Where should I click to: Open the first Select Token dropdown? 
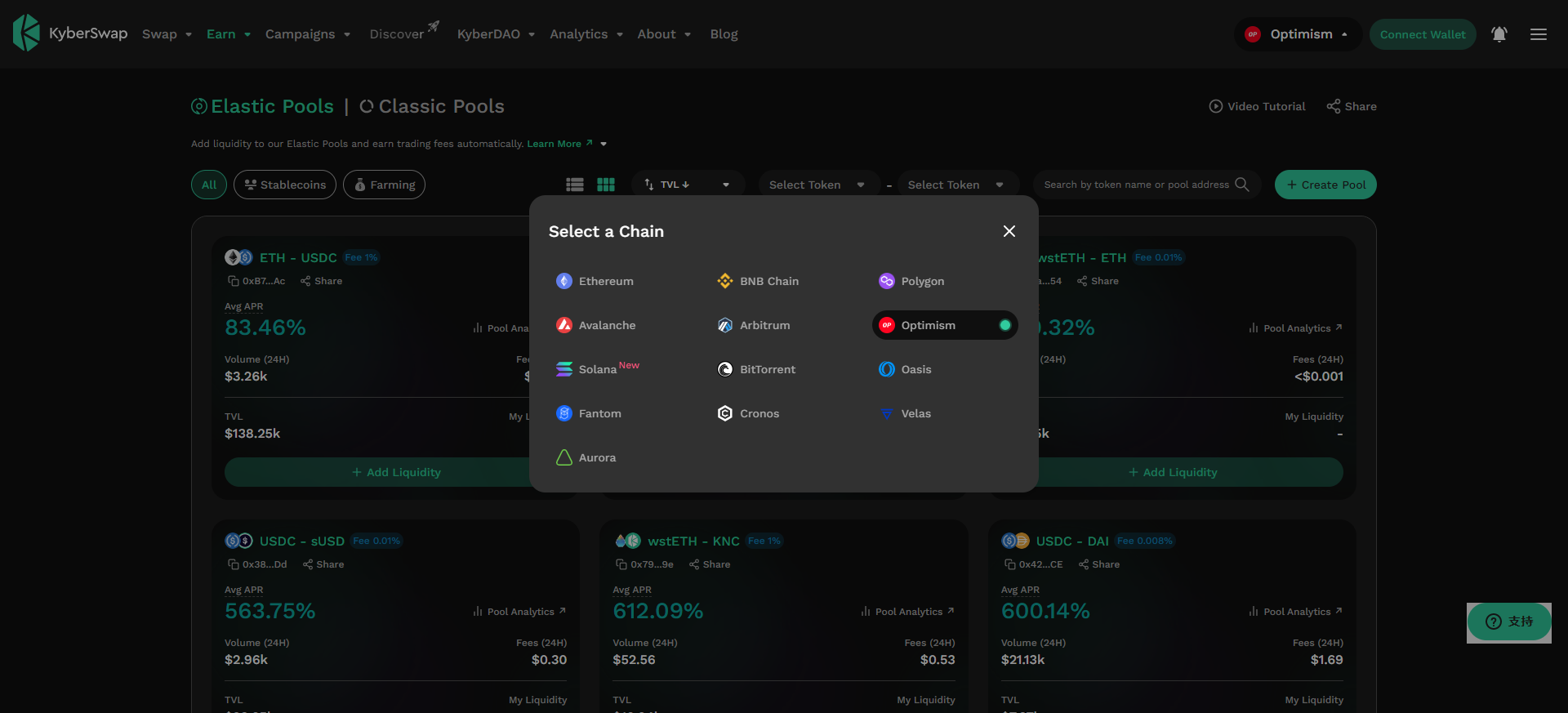pos(817,185)
